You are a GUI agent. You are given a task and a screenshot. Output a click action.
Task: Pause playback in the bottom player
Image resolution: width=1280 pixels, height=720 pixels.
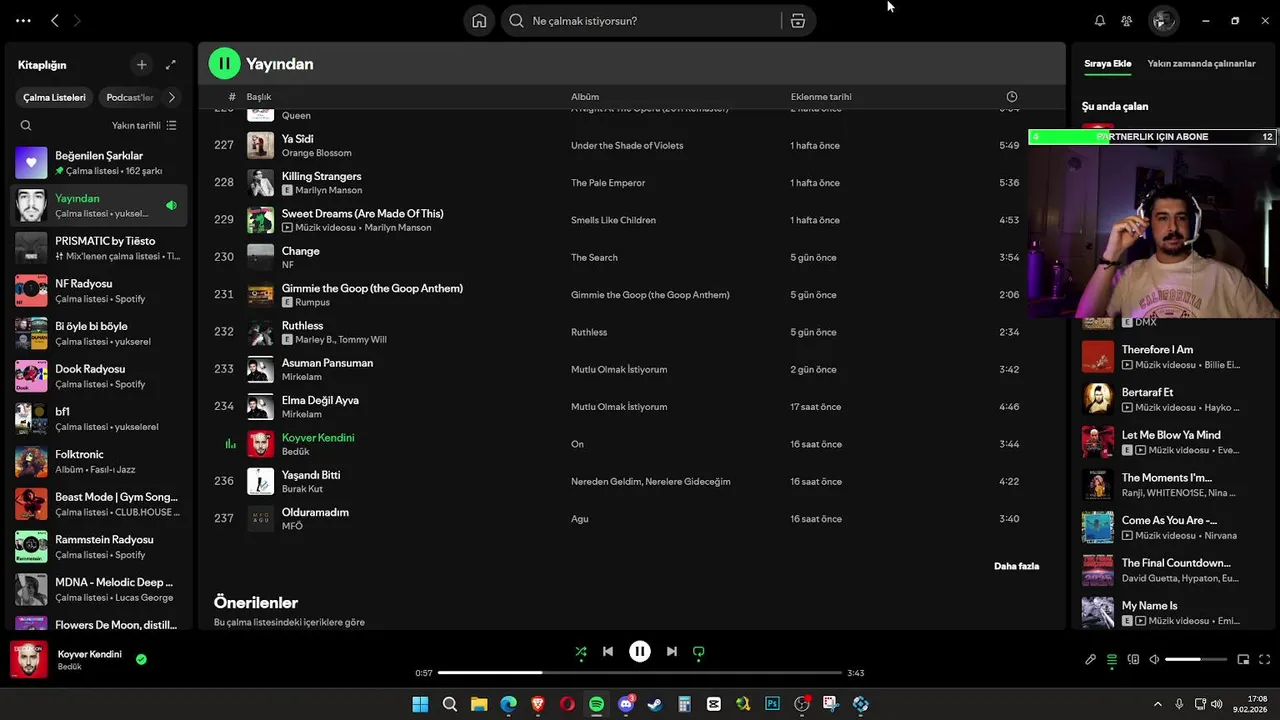640,652
